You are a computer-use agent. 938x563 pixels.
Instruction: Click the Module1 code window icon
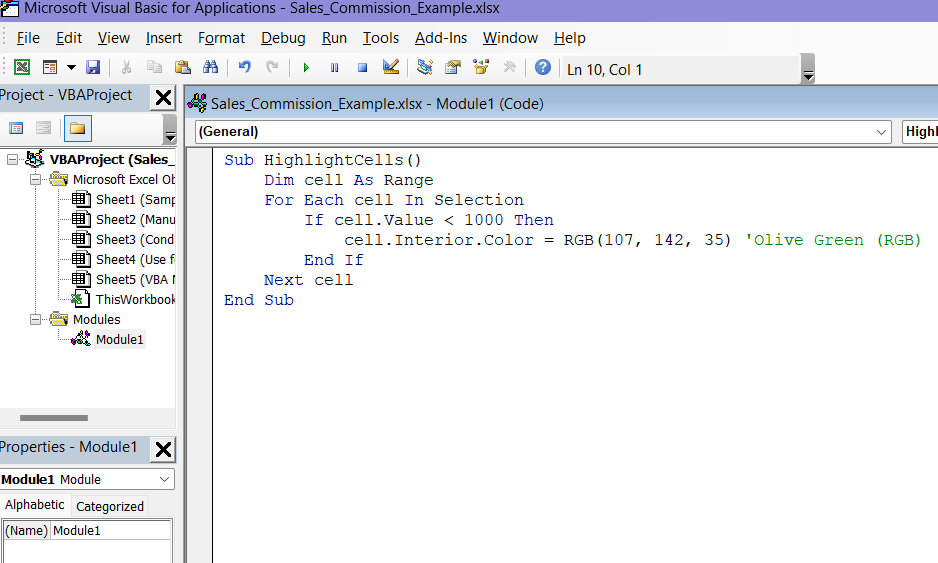click(x=197, y=104)
